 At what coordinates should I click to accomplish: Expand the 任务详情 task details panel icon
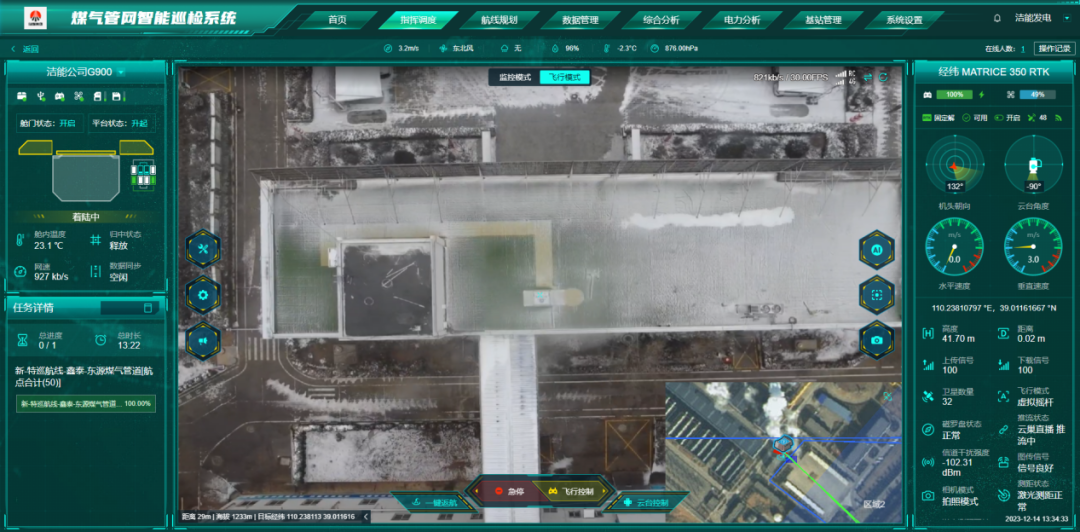pos(148,308)
